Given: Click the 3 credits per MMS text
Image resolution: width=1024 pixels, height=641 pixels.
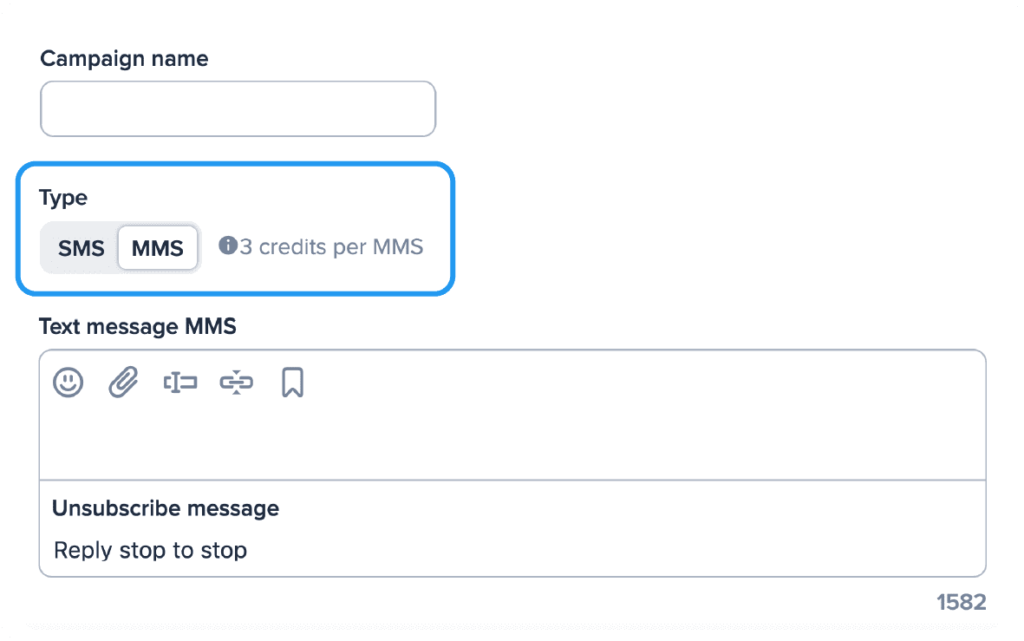Looking at the screenshot, I should 331,246.
